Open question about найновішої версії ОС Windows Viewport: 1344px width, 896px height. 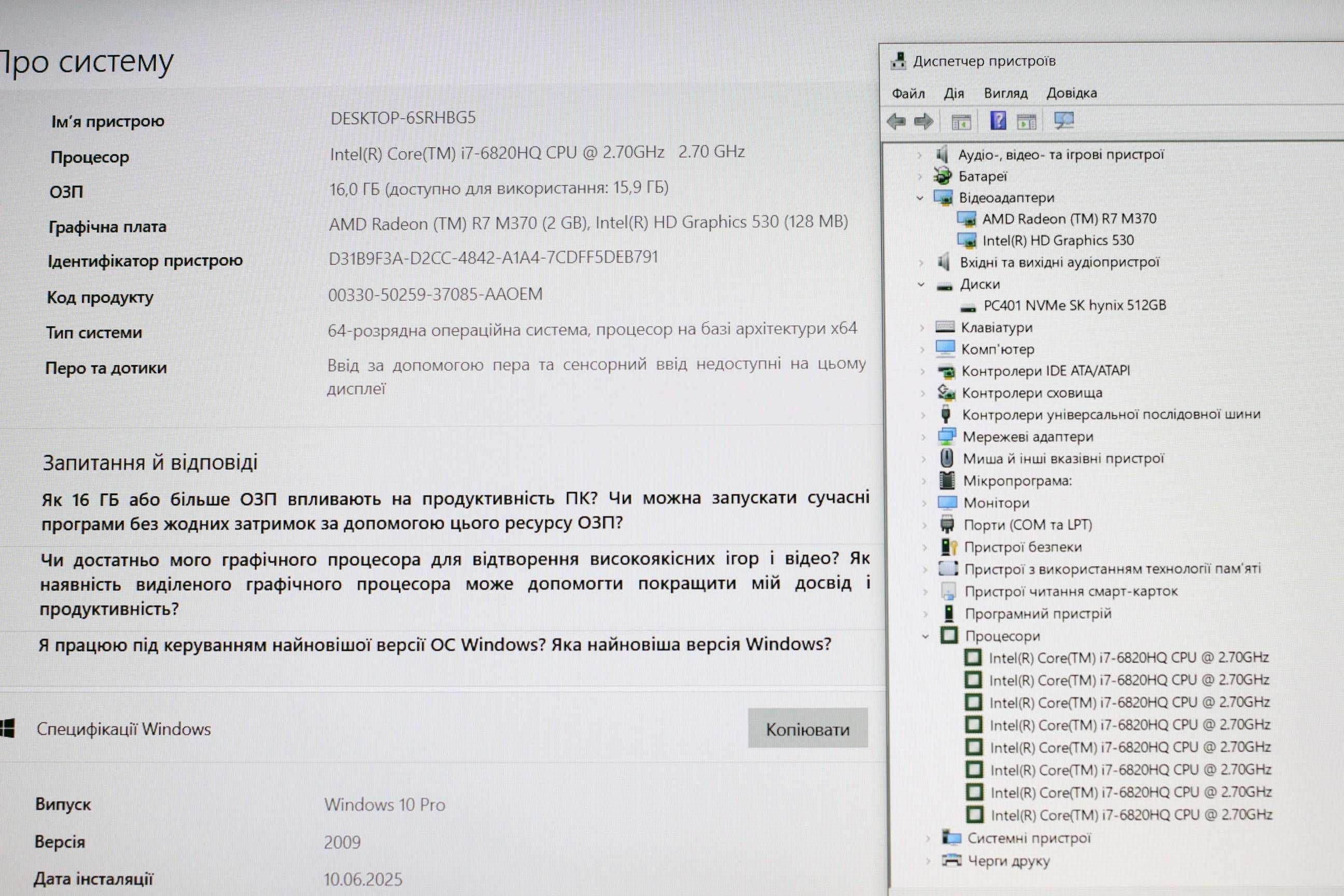[x=435, y=645]
